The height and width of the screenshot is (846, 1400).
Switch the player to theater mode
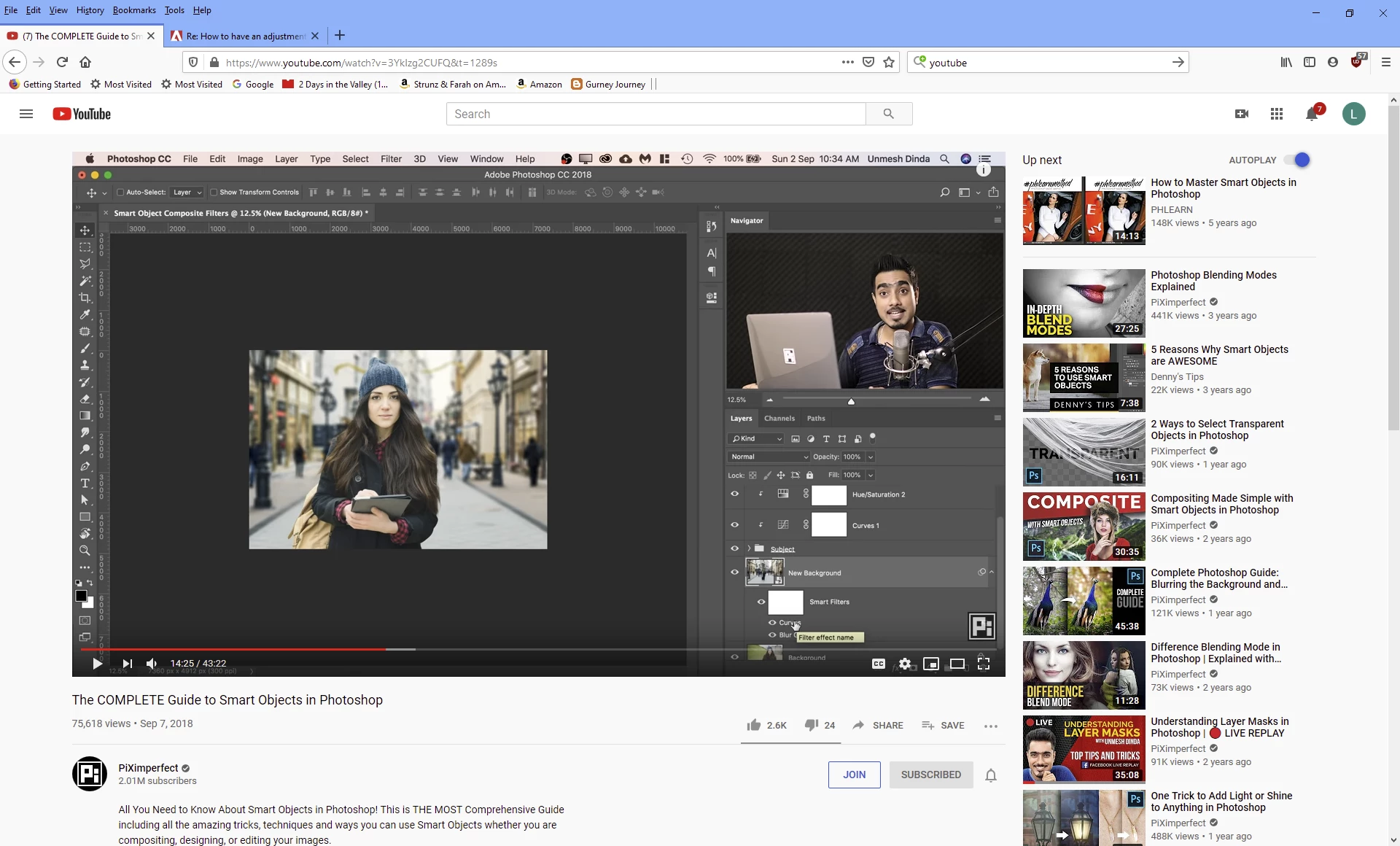pyautogui.click(x=957, y=664)
